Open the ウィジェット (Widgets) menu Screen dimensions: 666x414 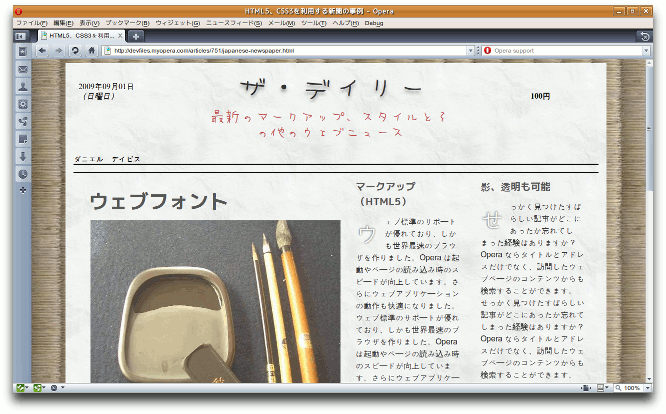pyautogui.click(x=178, y=23)
